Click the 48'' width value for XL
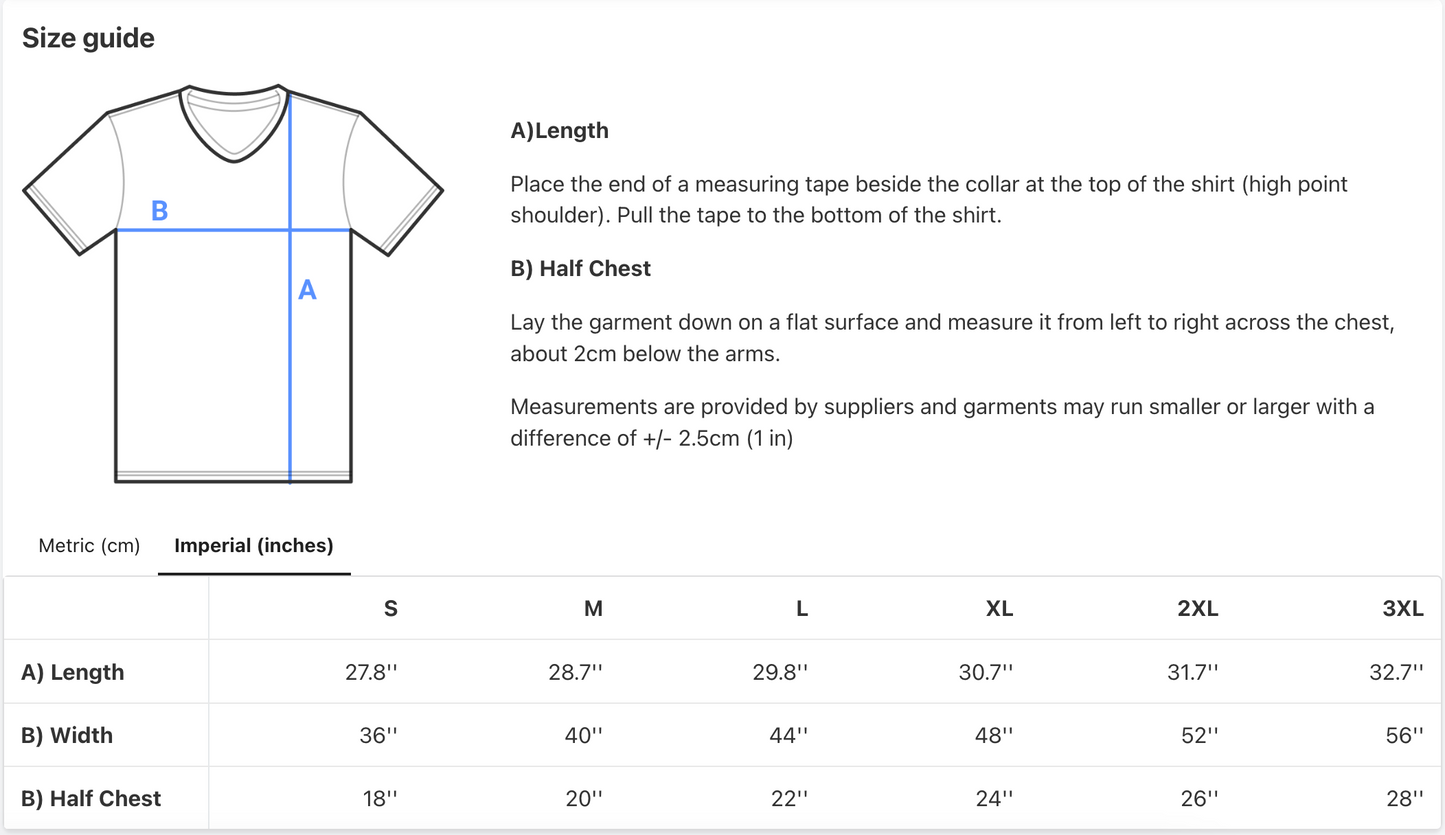Image resolution: width=1445 pixels, height=835 pixels. tap(994, 735)
